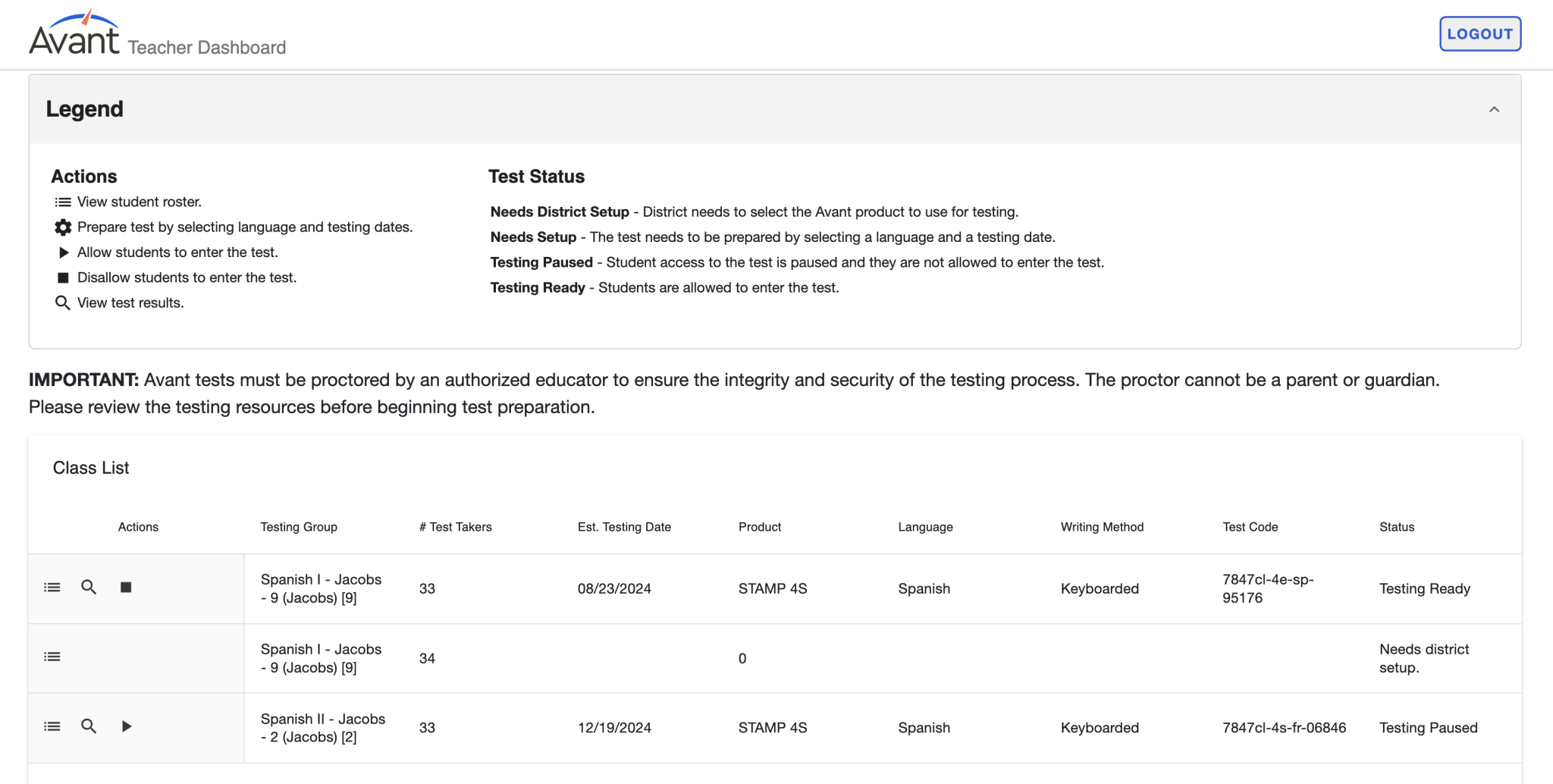The width and height of the screenshot is (1553, 784).
Task: Log out with the LOGOUT button
Action: 1480,34
